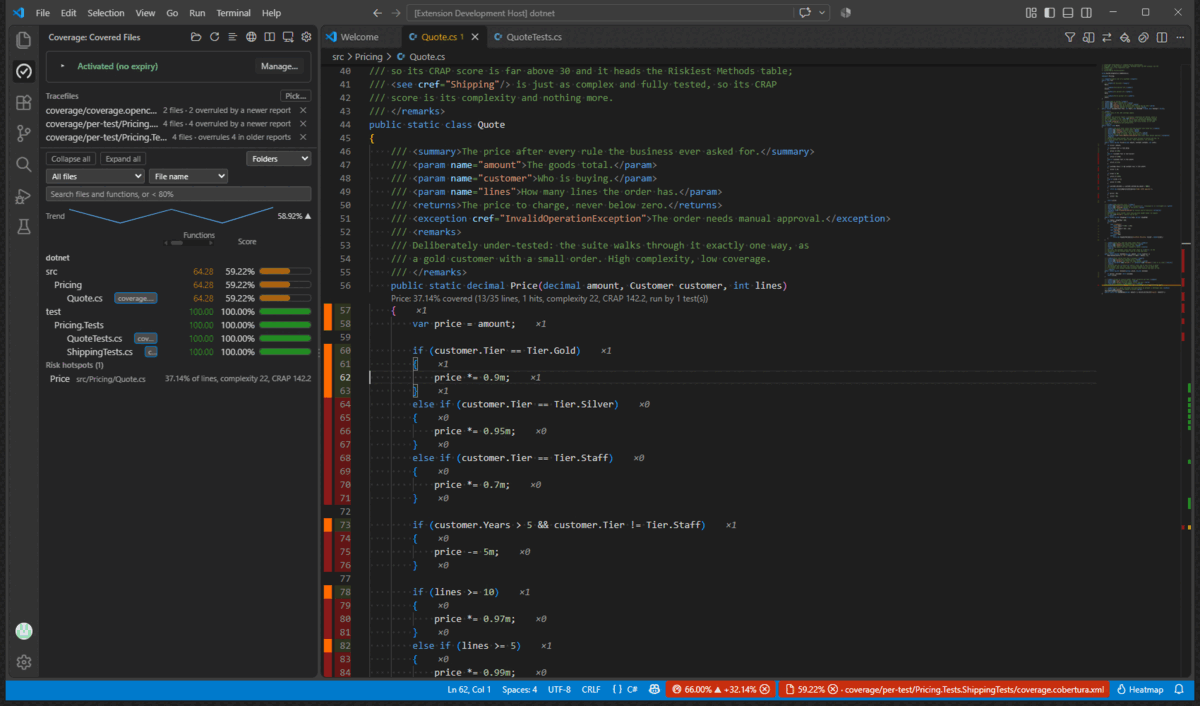The height and width of the screenshot is (706, 1200).
Task: Open the Folders grouping dropdown
Action: pos(279,159)
